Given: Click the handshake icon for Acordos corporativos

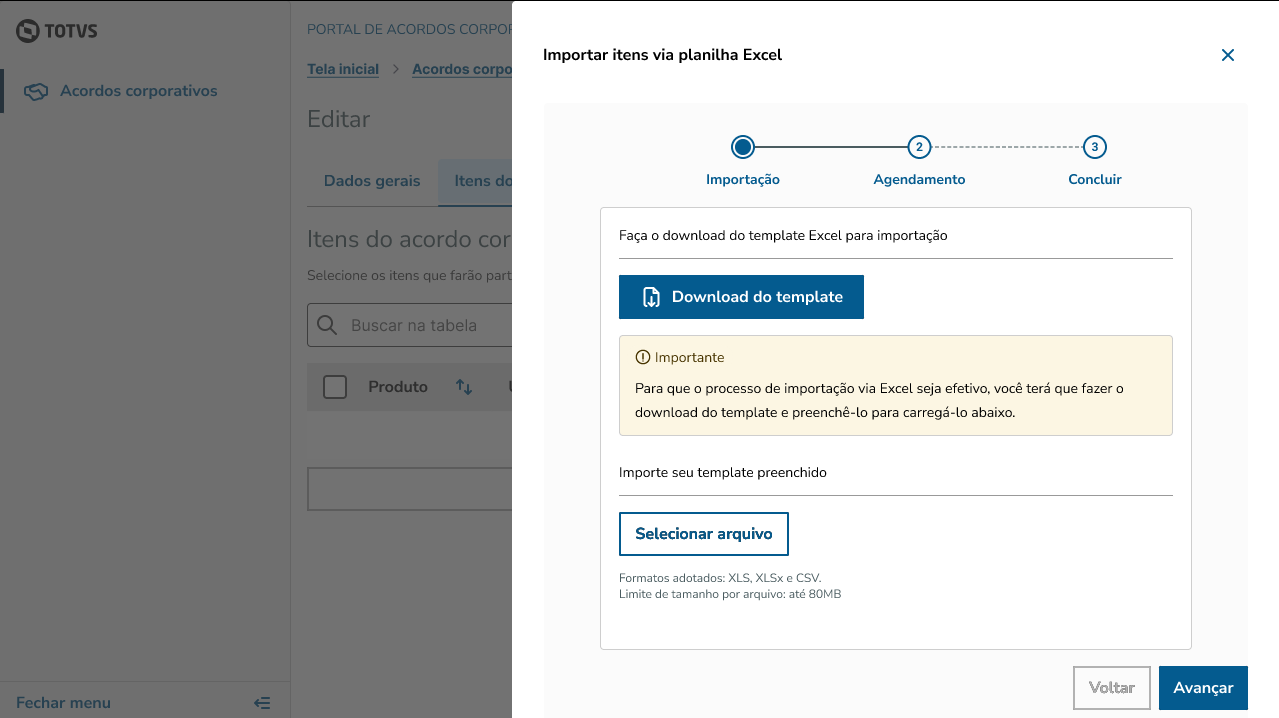Looking at the screenshot, I should 36,91.
